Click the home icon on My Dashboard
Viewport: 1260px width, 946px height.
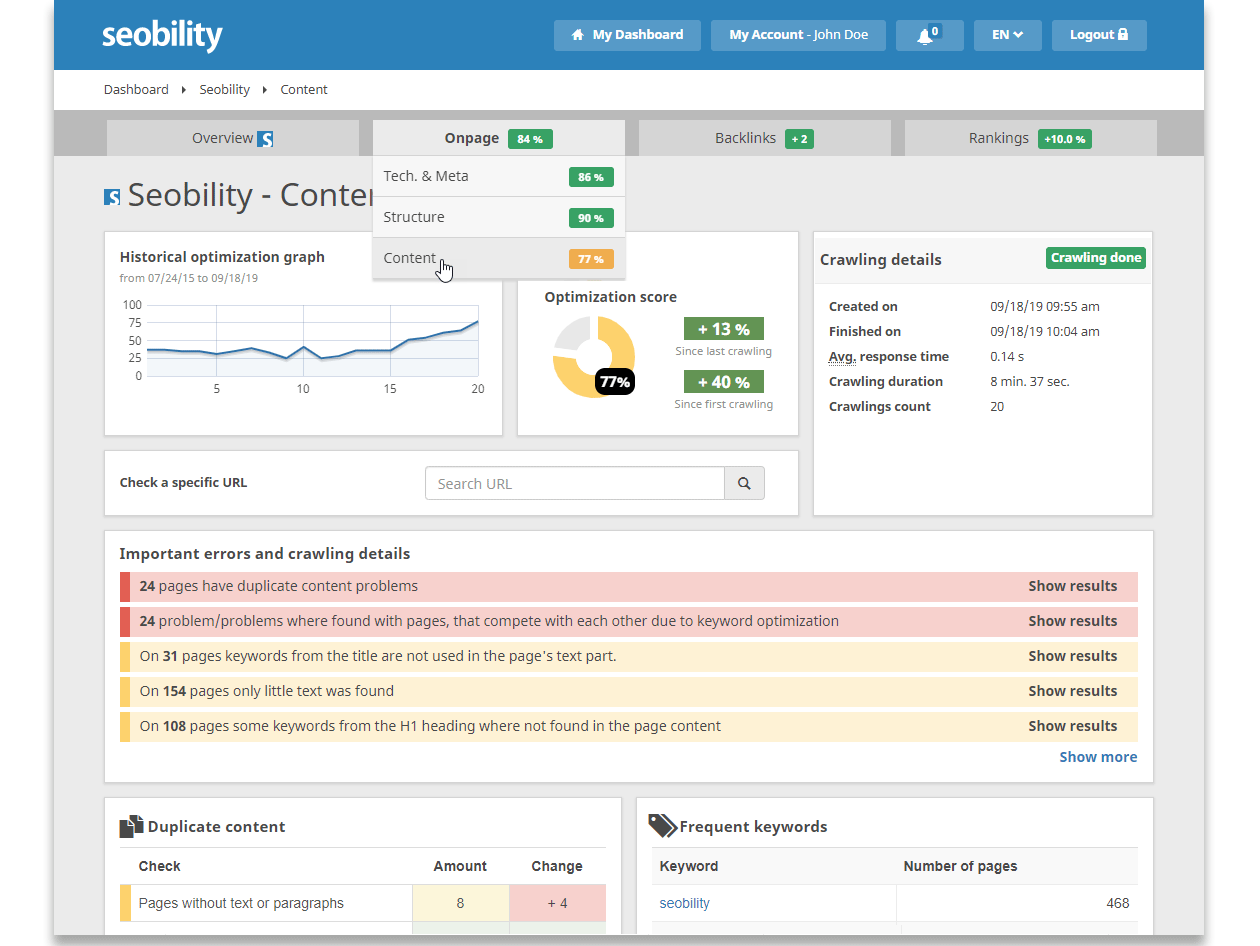(x=576, y=35)
